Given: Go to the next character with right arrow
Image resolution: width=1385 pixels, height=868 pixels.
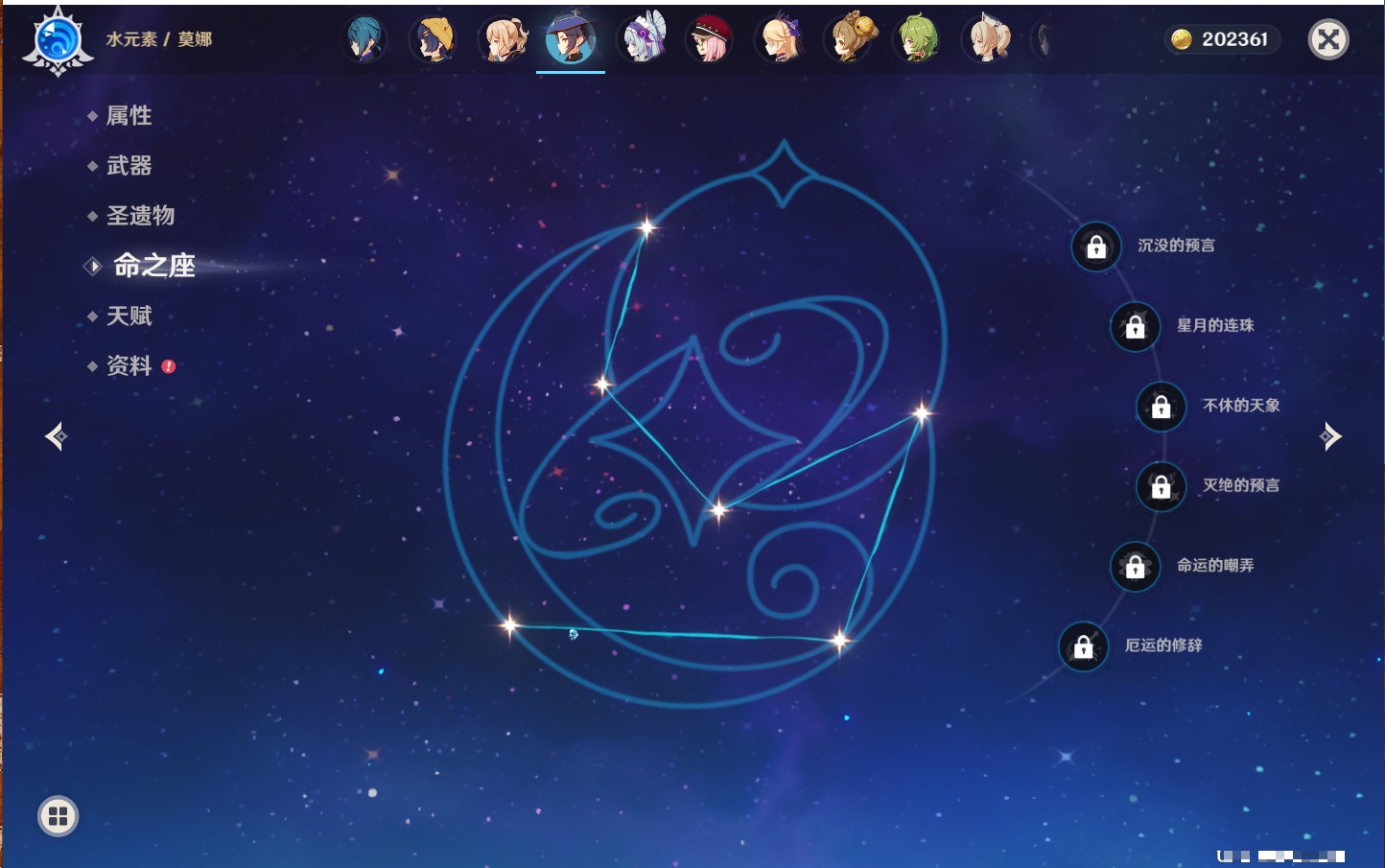Looking at the screenshot, I should coord(1330,436).
